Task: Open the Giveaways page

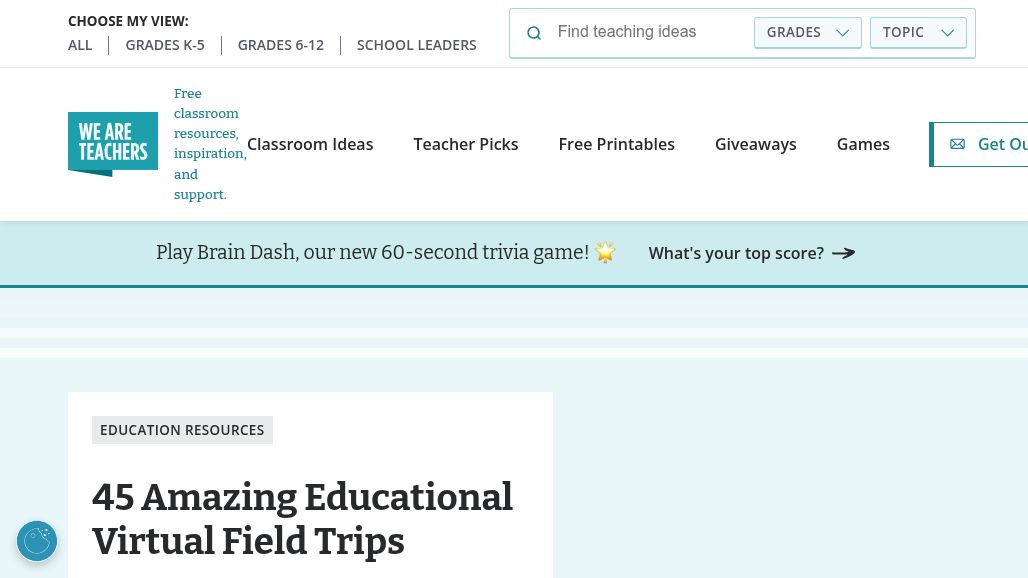Action: (756, 144)
